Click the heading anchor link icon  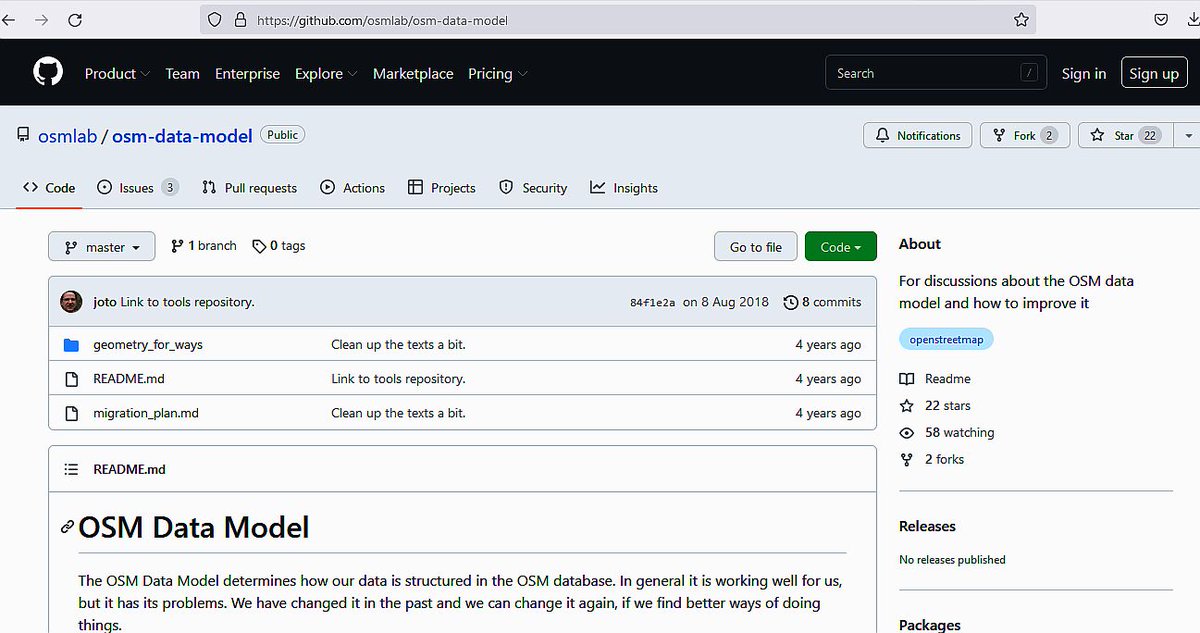point(67,526)
